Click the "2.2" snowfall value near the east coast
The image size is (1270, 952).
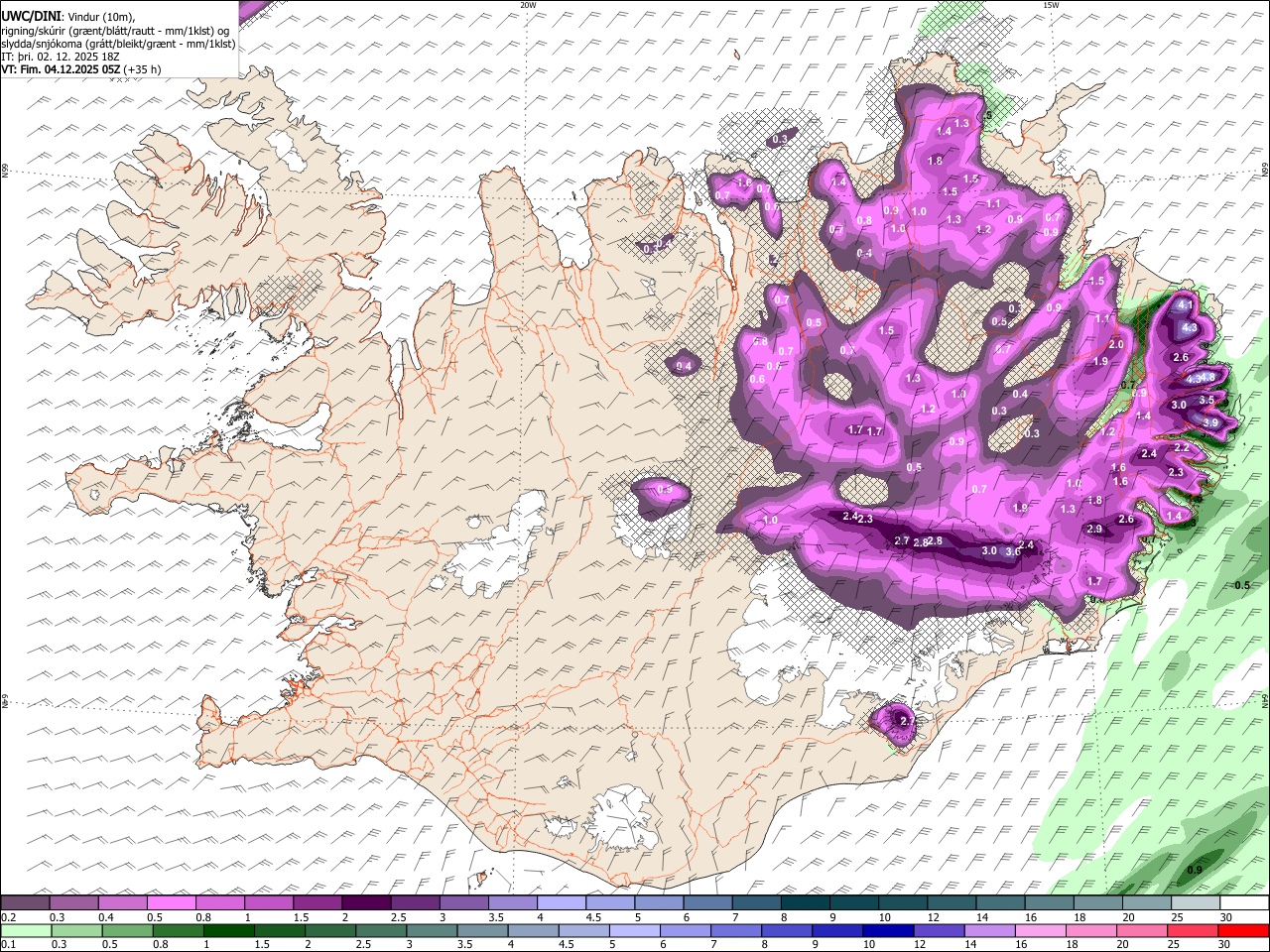coord(1182,447)
